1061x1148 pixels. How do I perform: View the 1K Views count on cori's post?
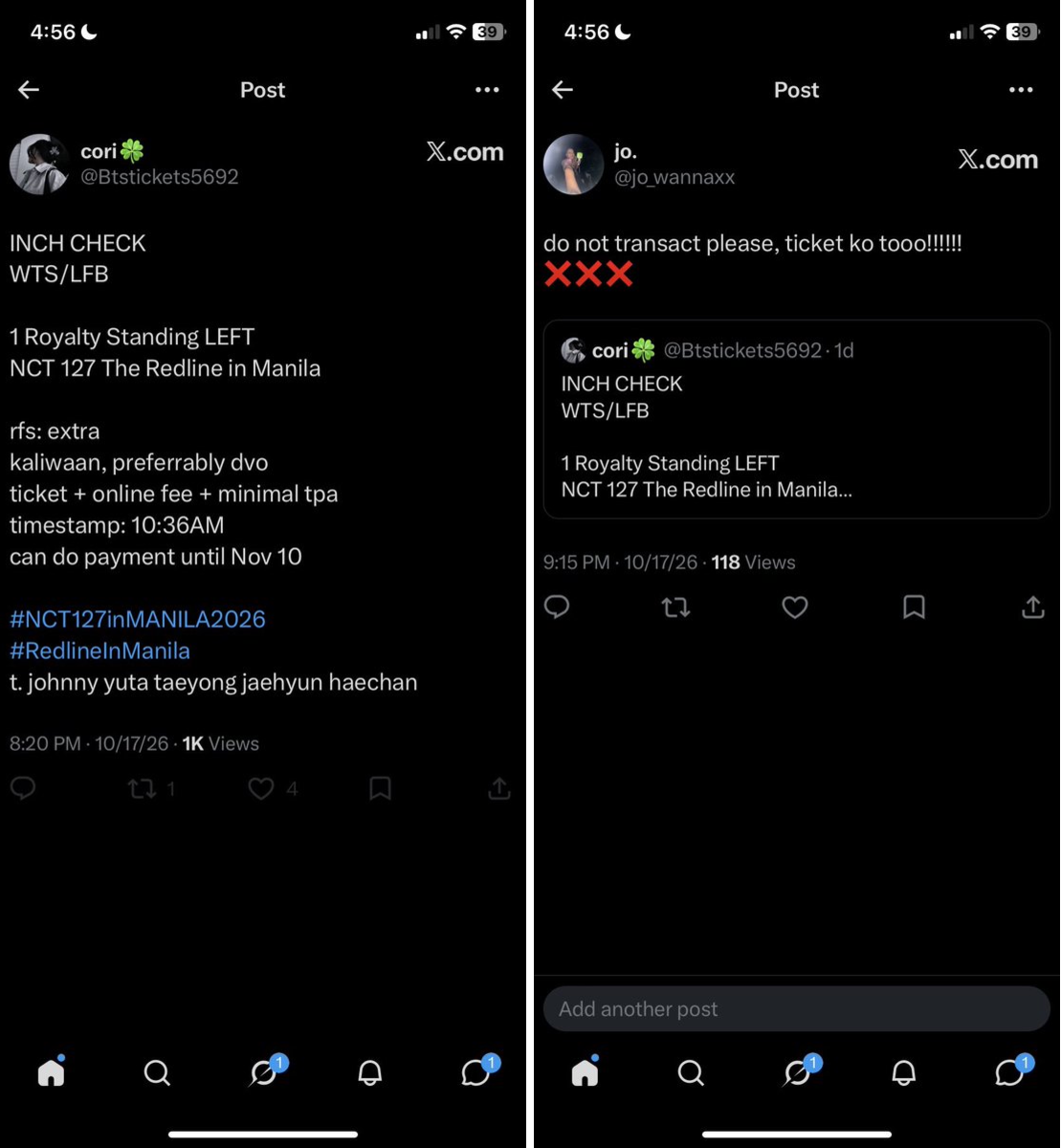pos(220,743)
